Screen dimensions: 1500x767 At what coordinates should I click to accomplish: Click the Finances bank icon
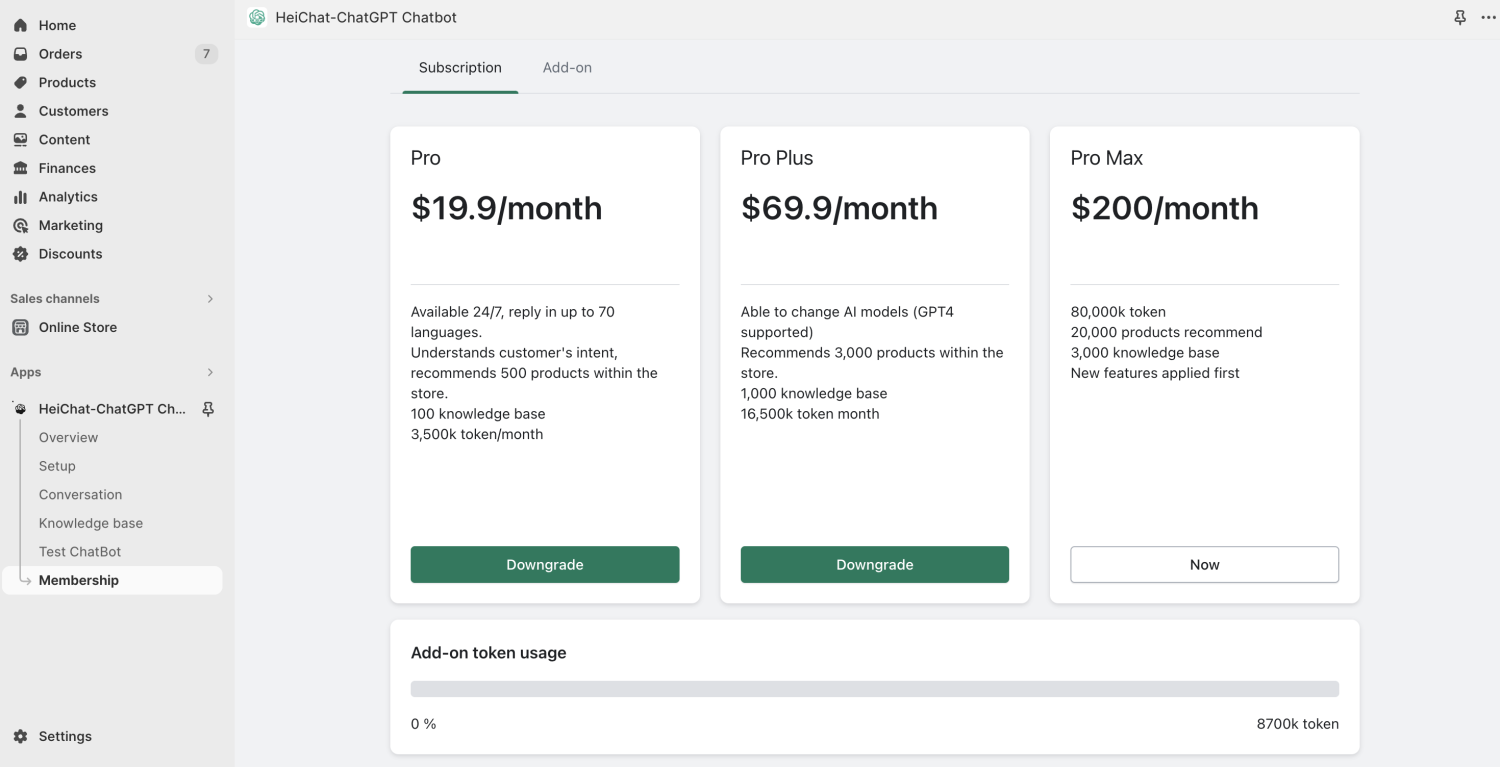tap(20, 168)
